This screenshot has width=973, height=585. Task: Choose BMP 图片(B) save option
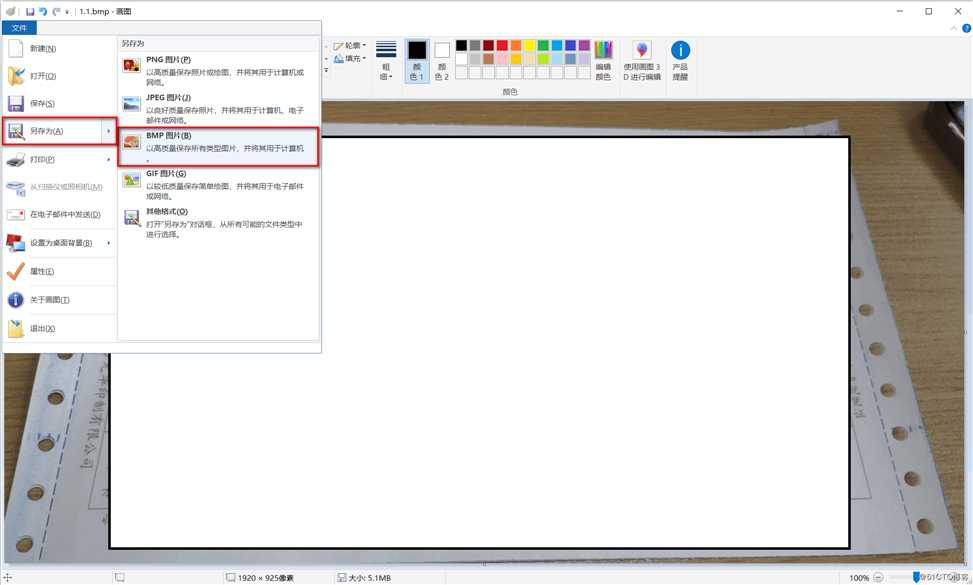tap(218, 147)
